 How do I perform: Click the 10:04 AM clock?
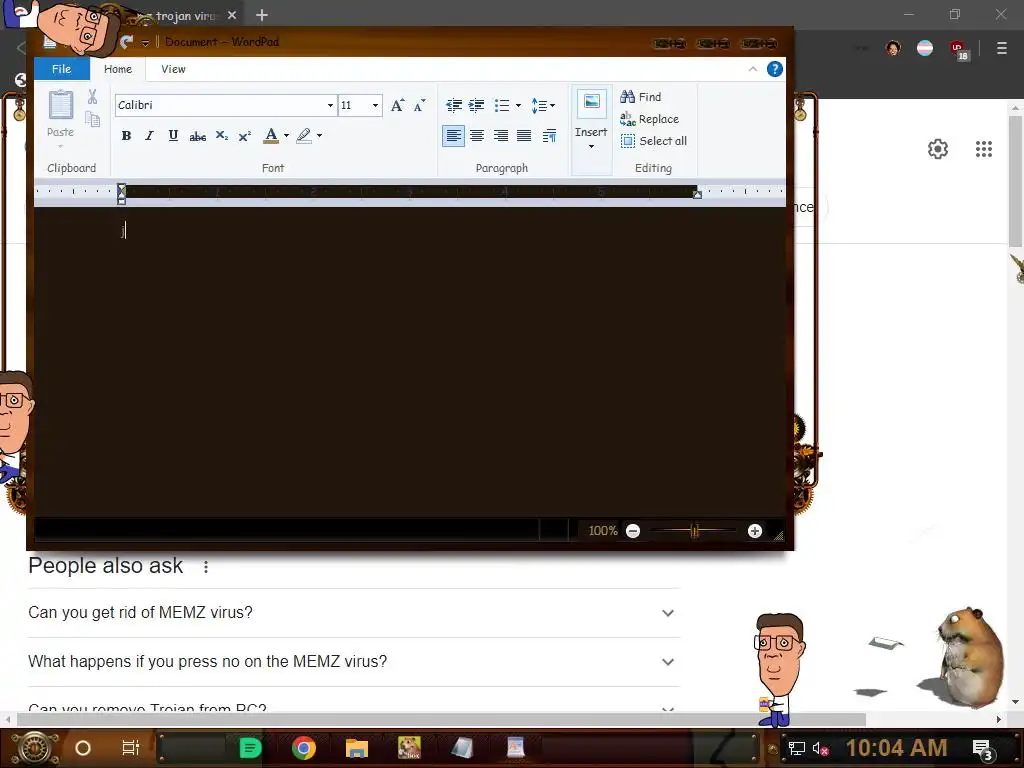point(897,748)
